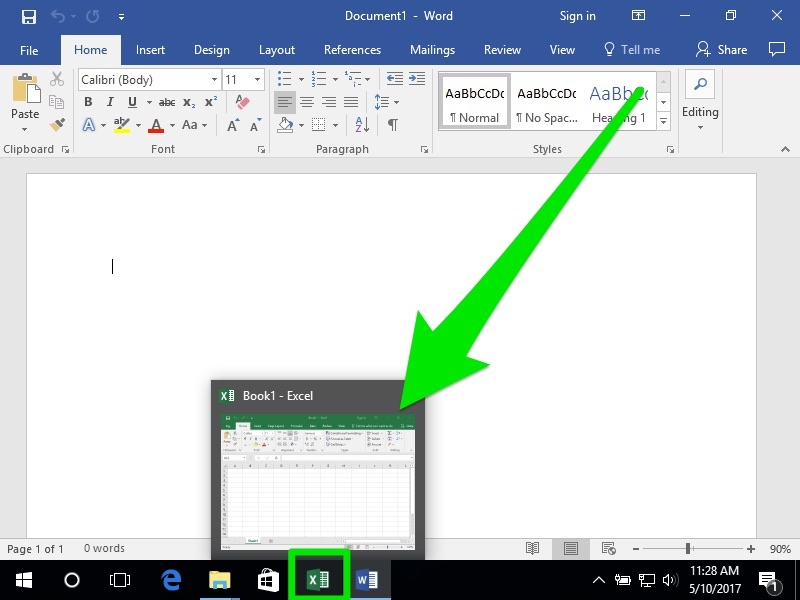Apply strikethrough formatting
This screenshot has width=800, height=600.
click(167, 102)
